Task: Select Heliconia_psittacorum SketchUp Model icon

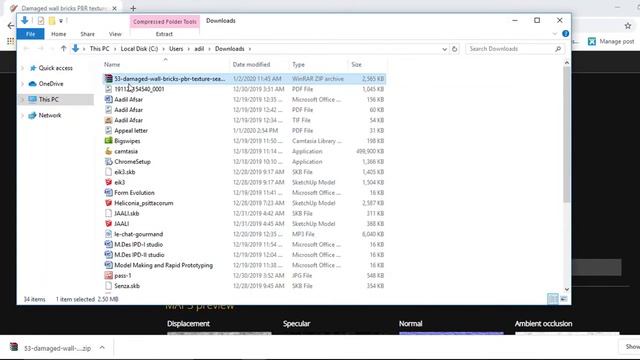Action: (108, 203)
